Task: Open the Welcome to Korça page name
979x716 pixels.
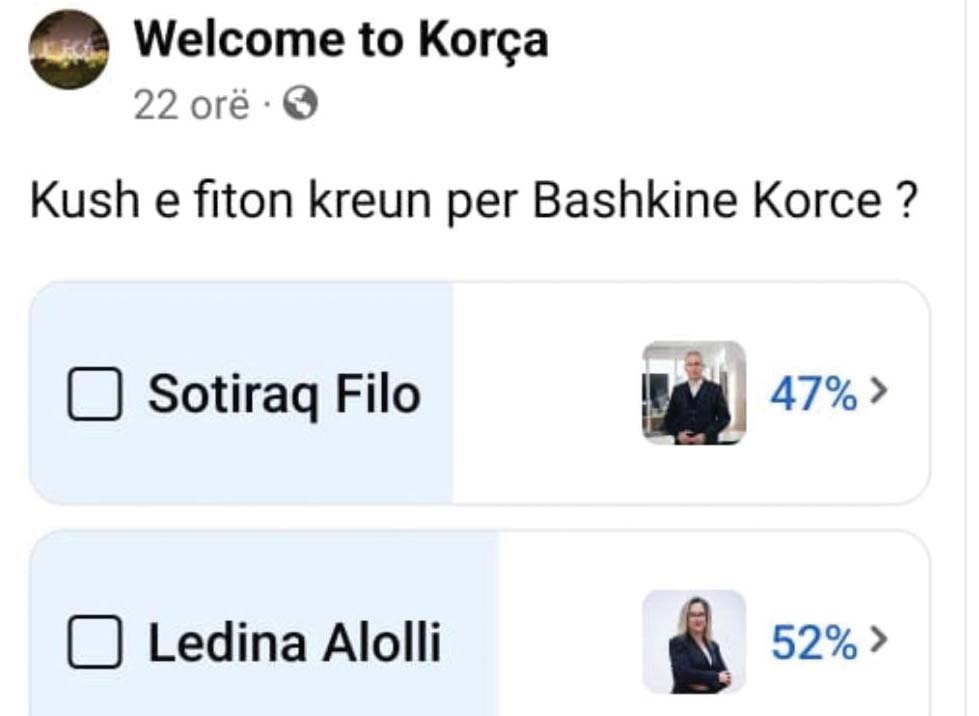Action: pyautogui.click(x=340, y=40)
